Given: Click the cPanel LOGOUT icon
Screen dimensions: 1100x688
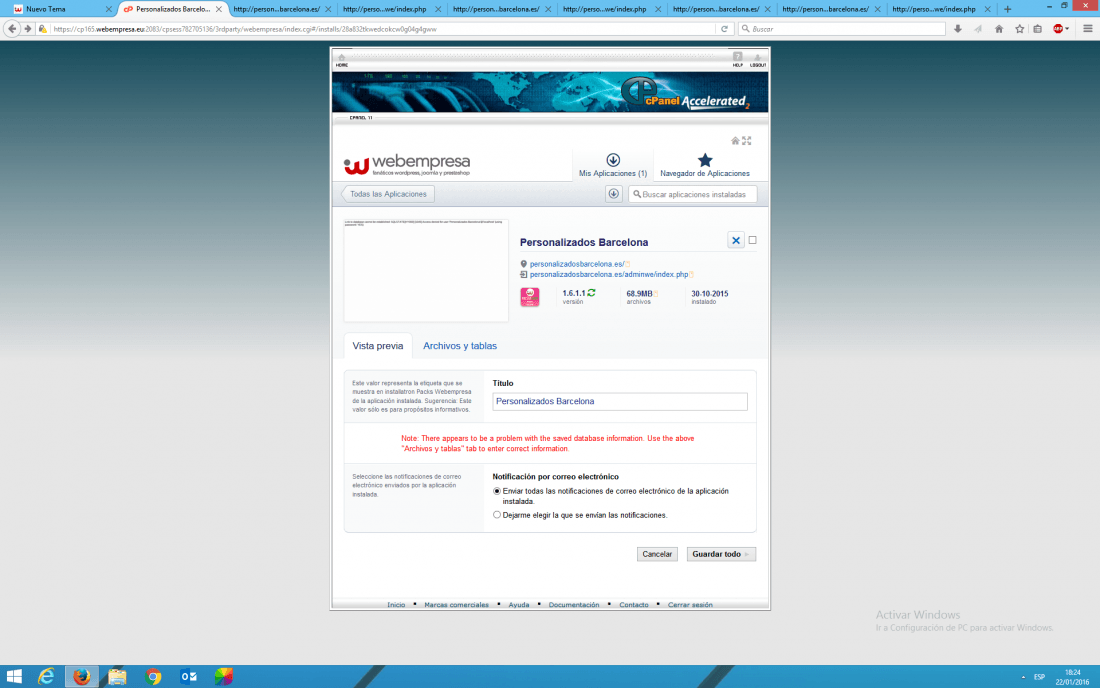Looking at the screenshot, I should tap(758, 60).
